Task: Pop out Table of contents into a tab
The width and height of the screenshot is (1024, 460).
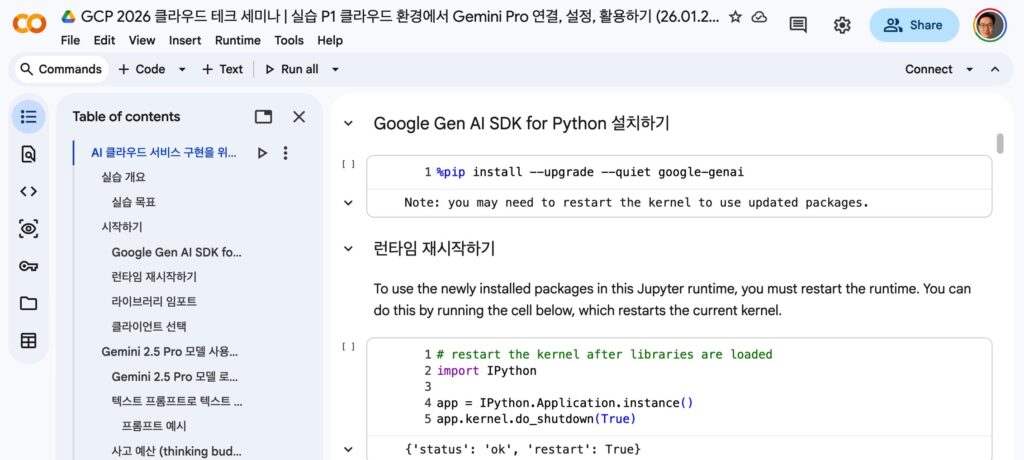Action: click(263, 117)
